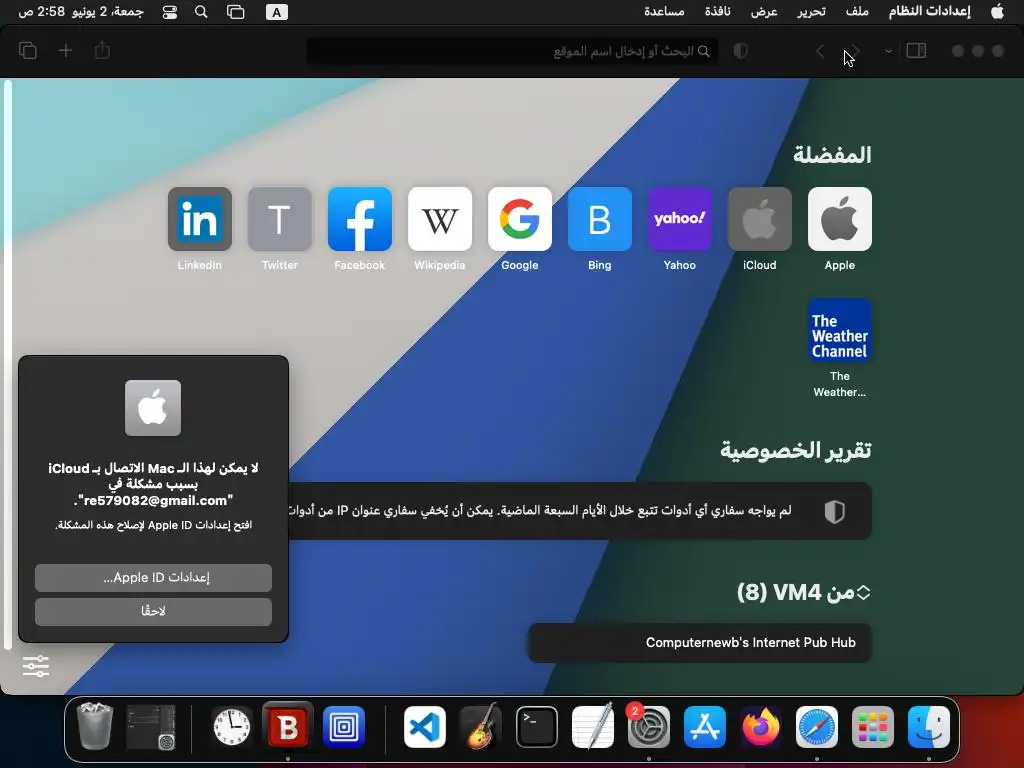Viewport: 1024px width, 768px height.
Task: Toggle the Safari sidebar
Action: coord(916,50)
